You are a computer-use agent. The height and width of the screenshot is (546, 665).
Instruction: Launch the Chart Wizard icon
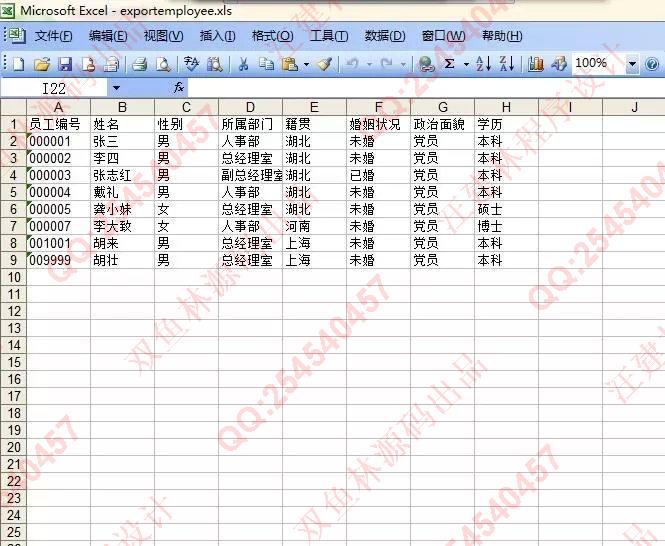[x=536, y=64]
